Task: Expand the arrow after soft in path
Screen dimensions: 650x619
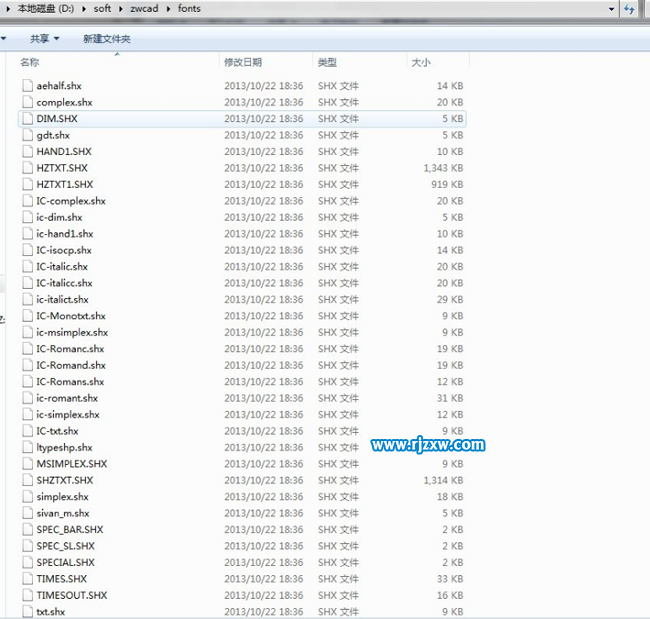Action: 122,9
